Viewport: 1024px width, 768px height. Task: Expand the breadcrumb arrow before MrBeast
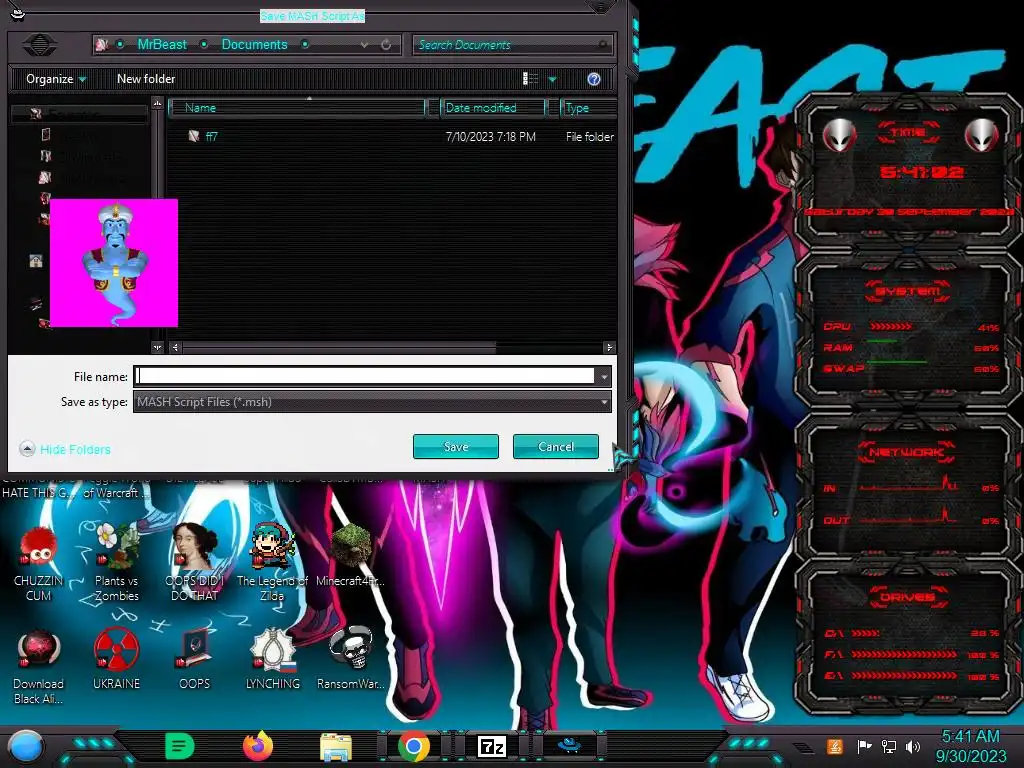[x=120, y=44]
